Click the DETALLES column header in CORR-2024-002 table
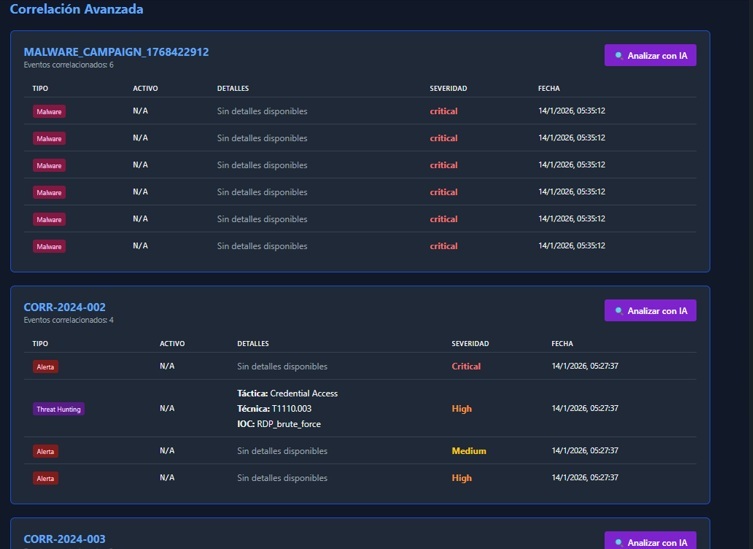This screenshot has width=753, height=549. click(x=253, y=344)
